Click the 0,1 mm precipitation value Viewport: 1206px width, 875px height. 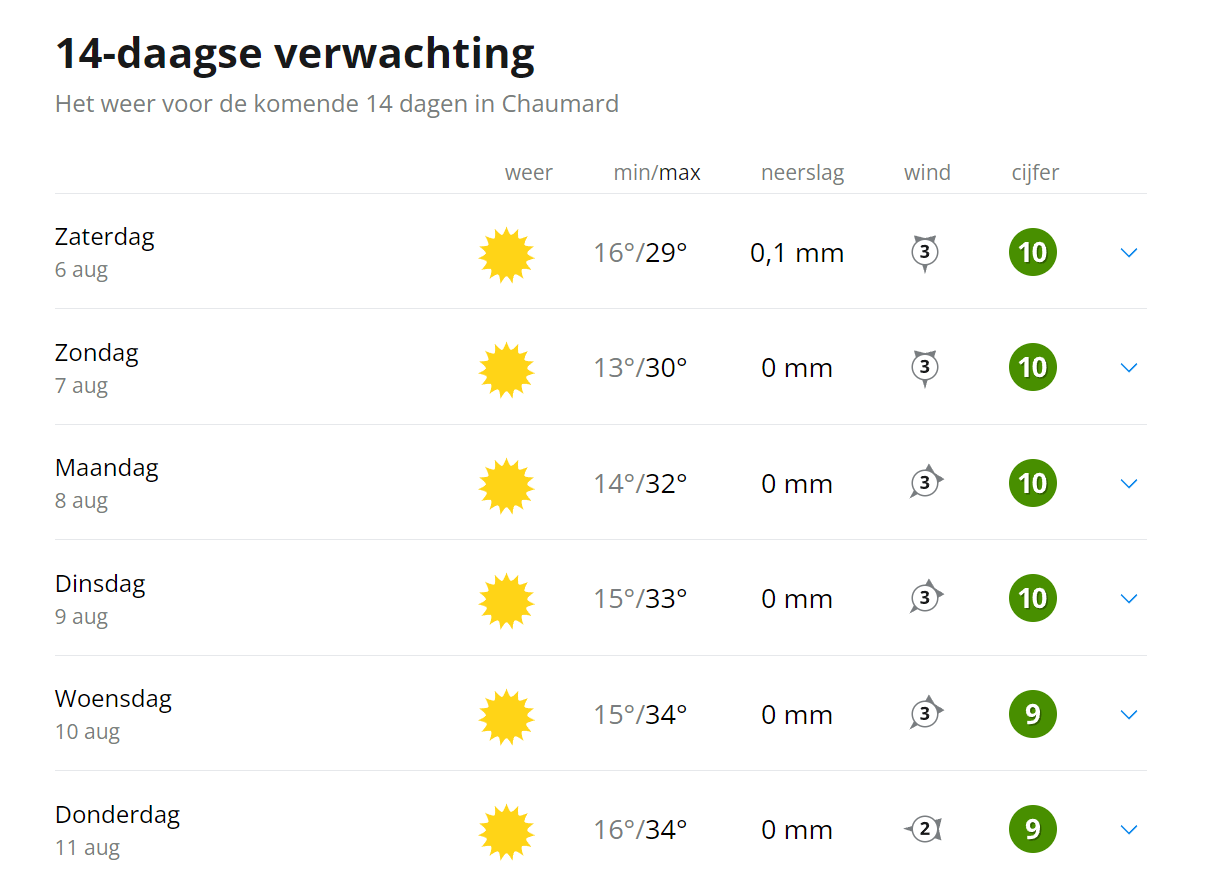click(x=797, y=253)
